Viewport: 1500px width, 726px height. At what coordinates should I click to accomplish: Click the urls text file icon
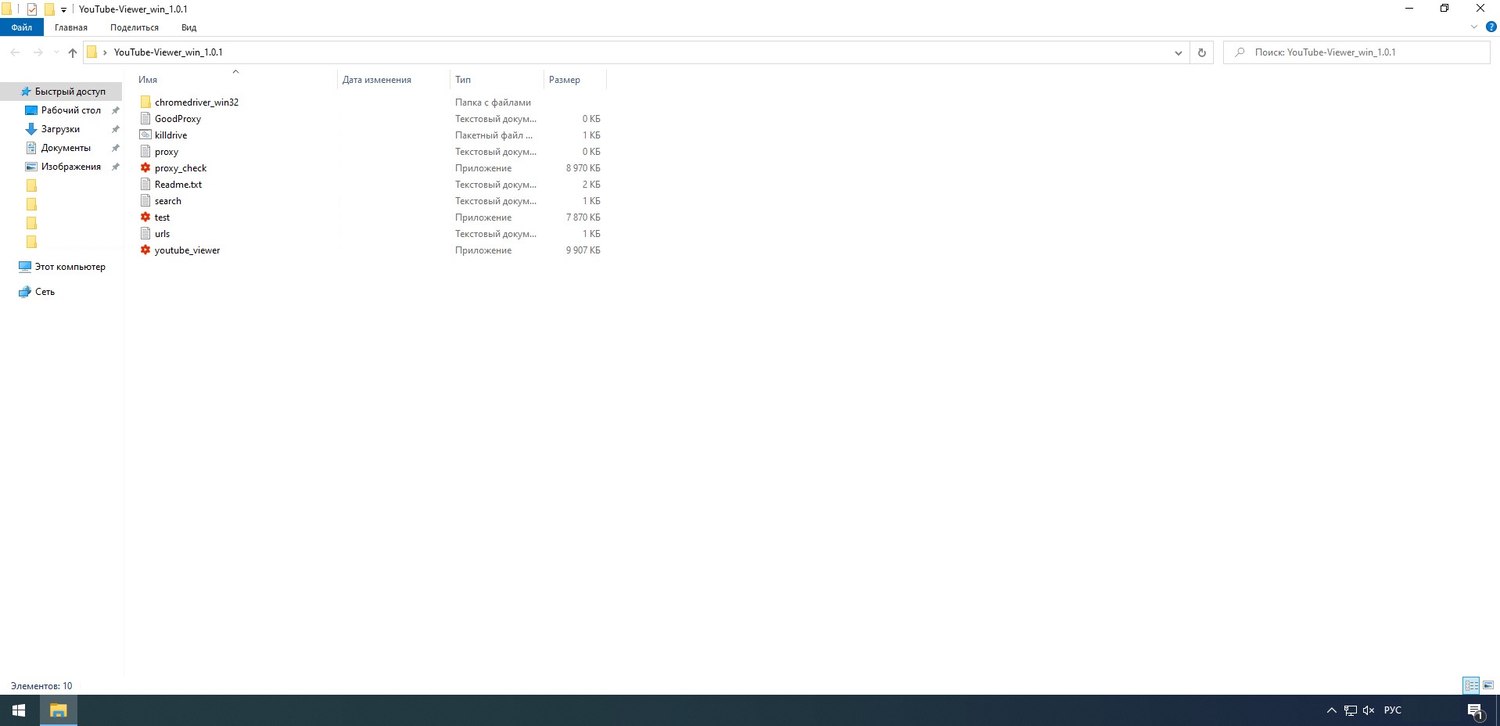pos(145,234)
